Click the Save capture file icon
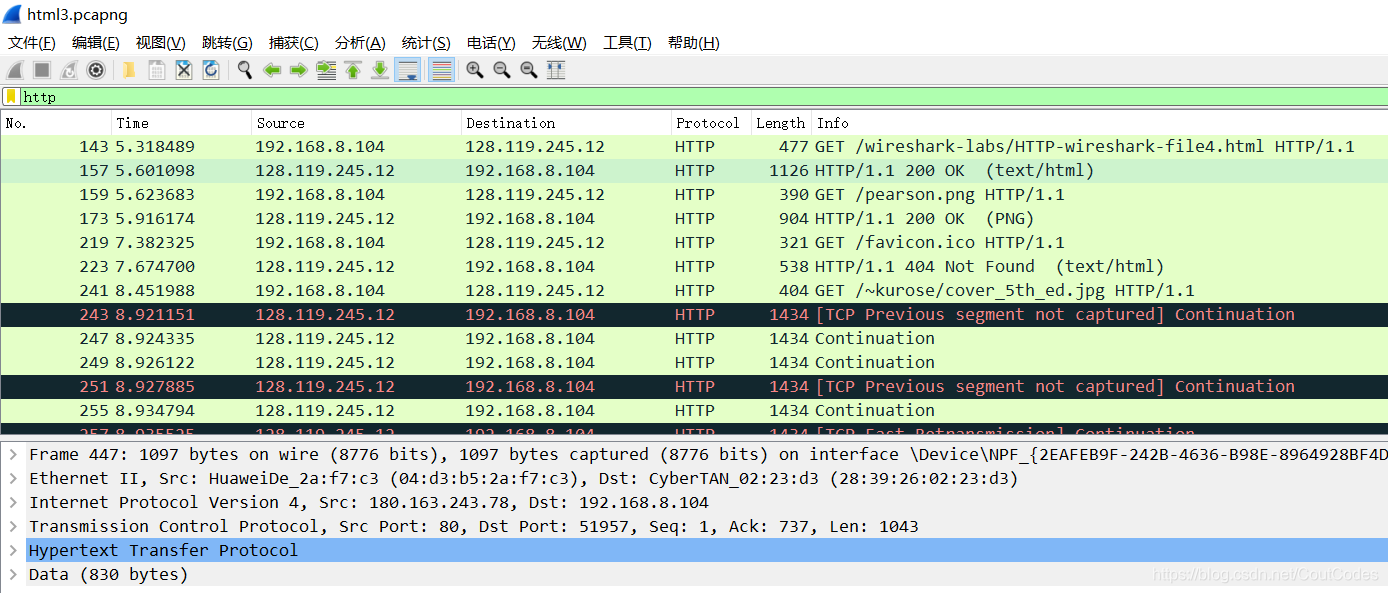Viewport: 1388px width, 593px height. [x=157, y=70]
